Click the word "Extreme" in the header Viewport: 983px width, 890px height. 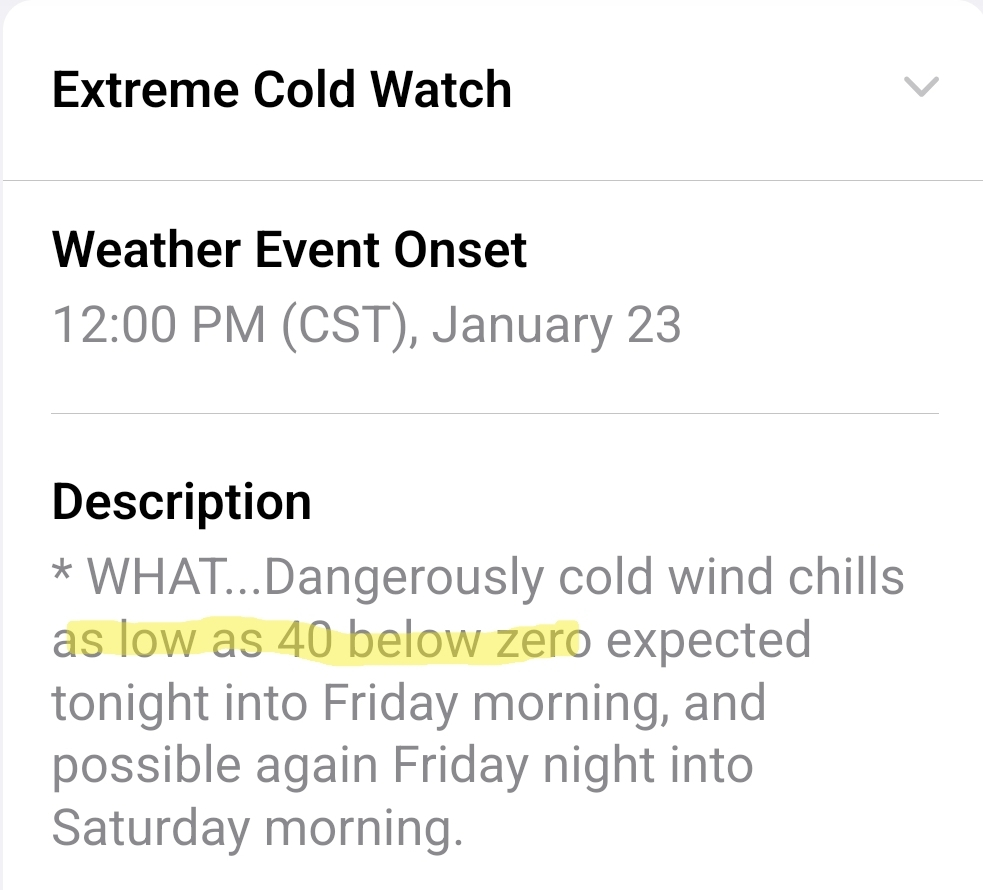point(145,90)
